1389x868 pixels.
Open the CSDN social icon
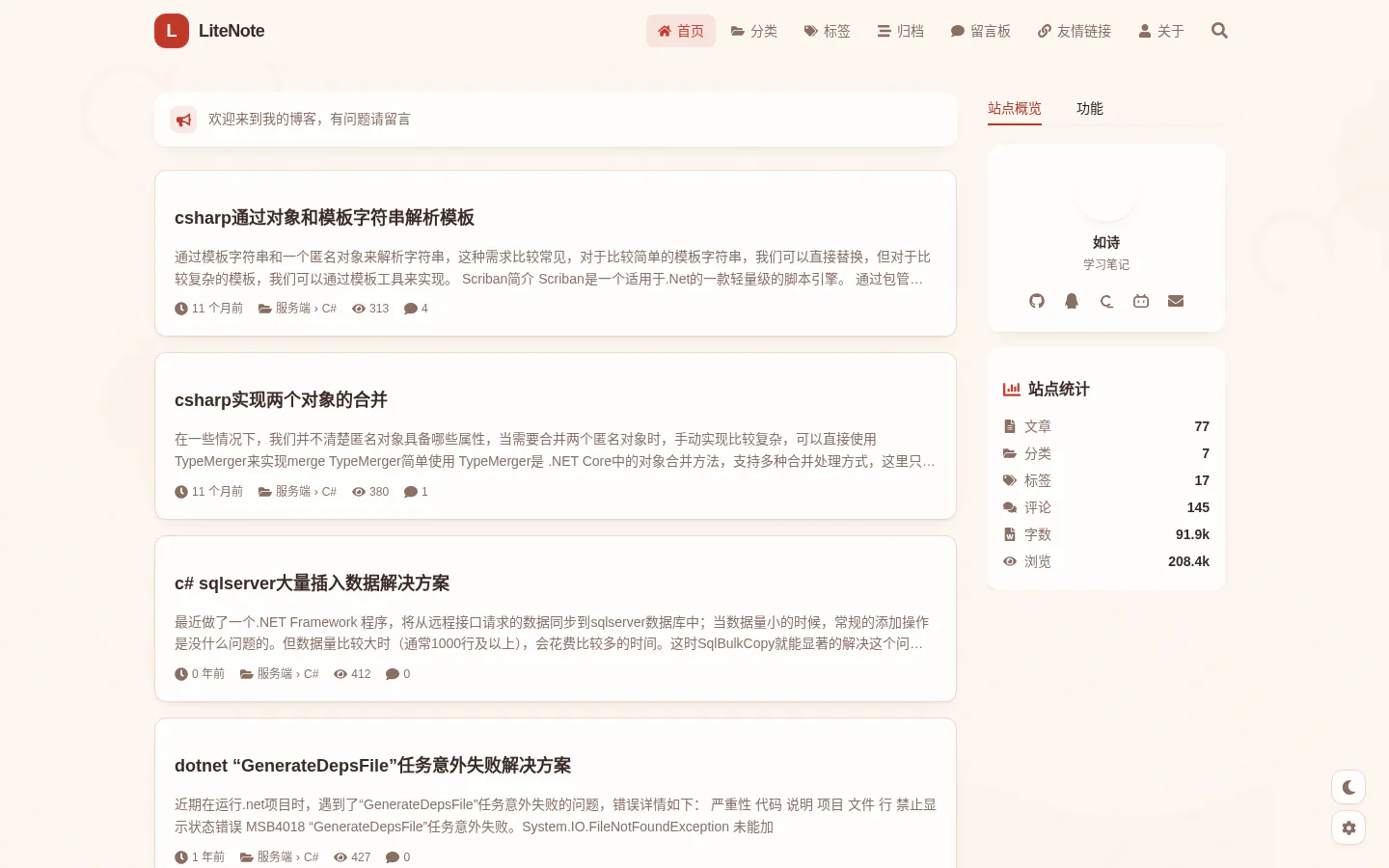click(x=1106, y=301)
